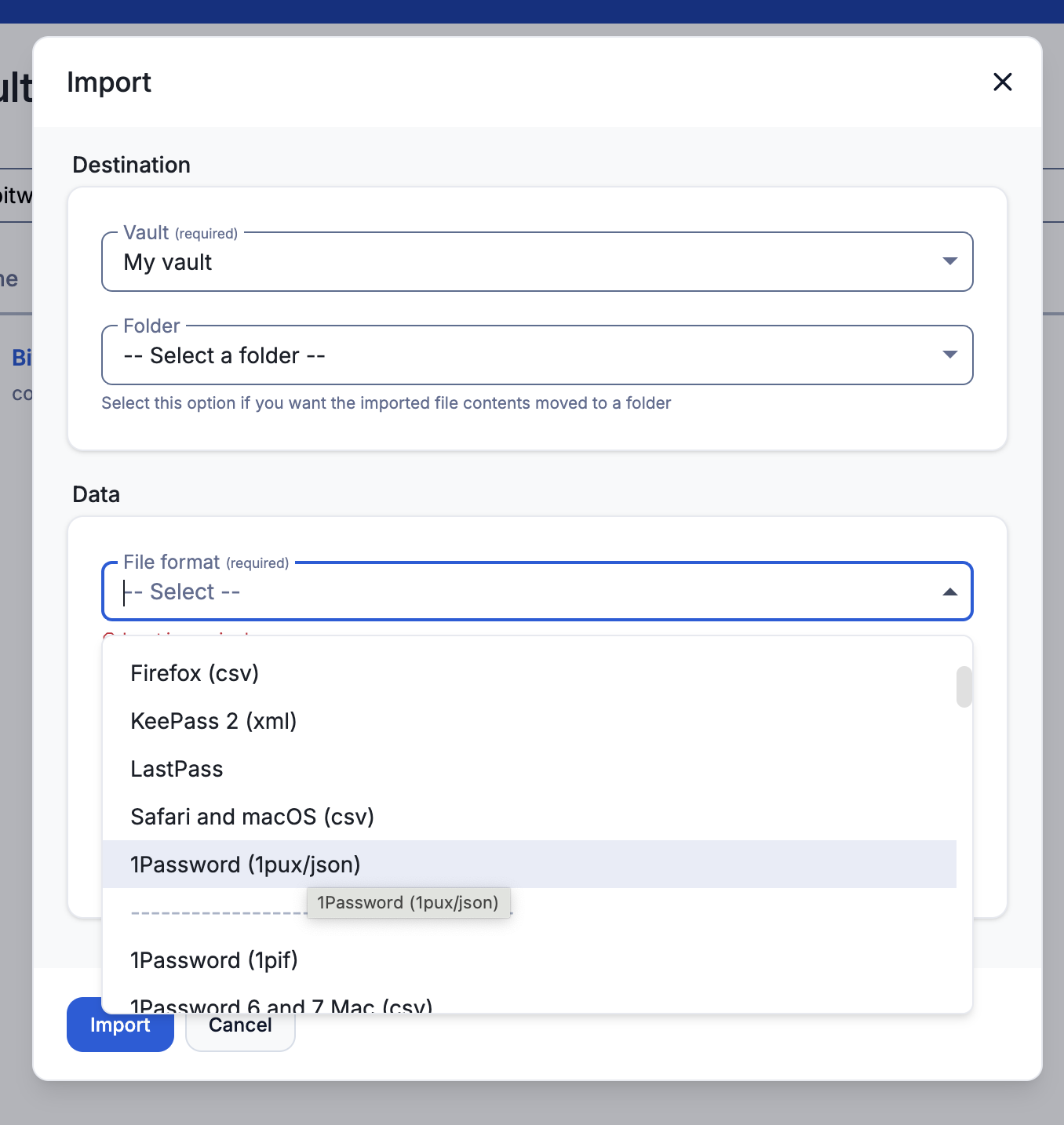Image resolution: width=1064 pixels, height=1125 pixels.
Task: Collapse the File format dropdown
Action: tap(537, 592)
